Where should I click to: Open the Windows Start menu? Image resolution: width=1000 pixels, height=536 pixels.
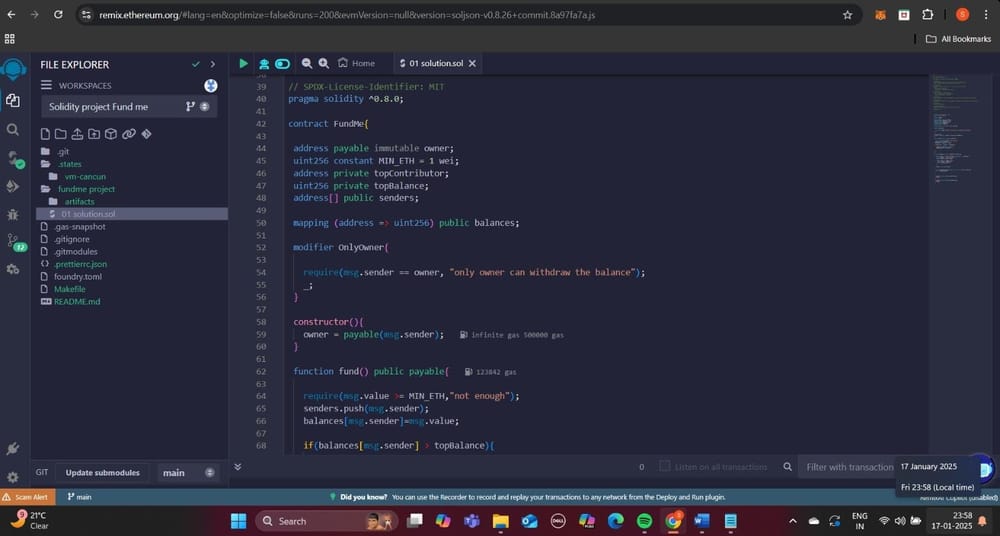pyautogui.click(x=239, y=521)
